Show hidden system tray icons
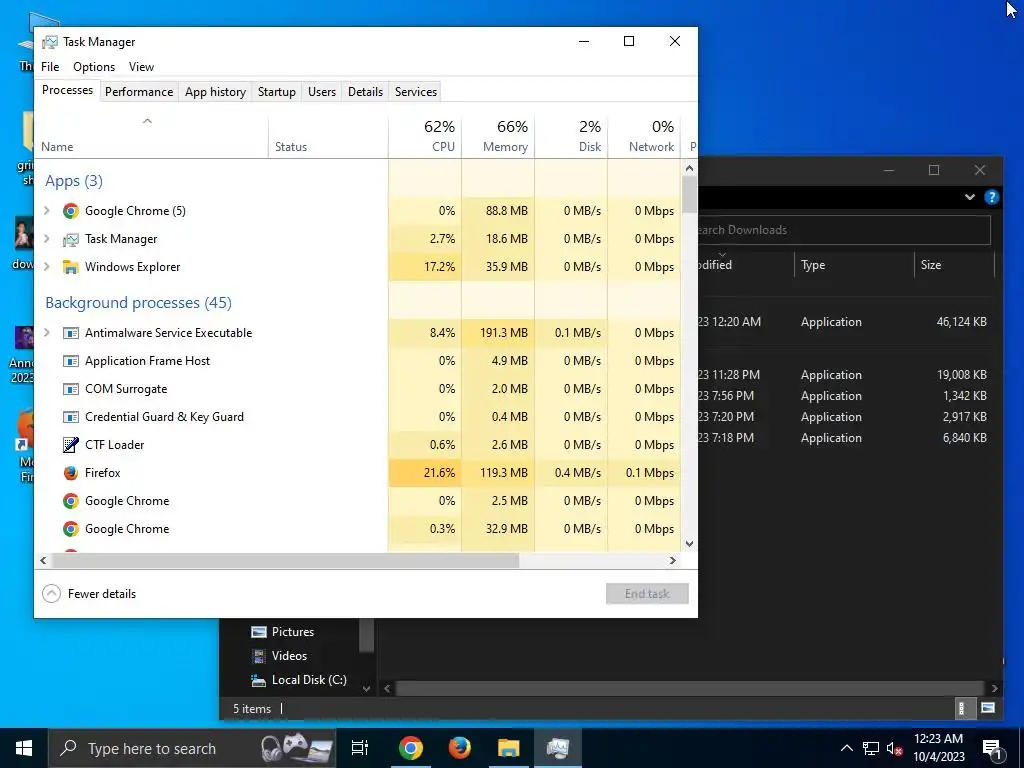1024x768 pixels. (x=846, y=748)
